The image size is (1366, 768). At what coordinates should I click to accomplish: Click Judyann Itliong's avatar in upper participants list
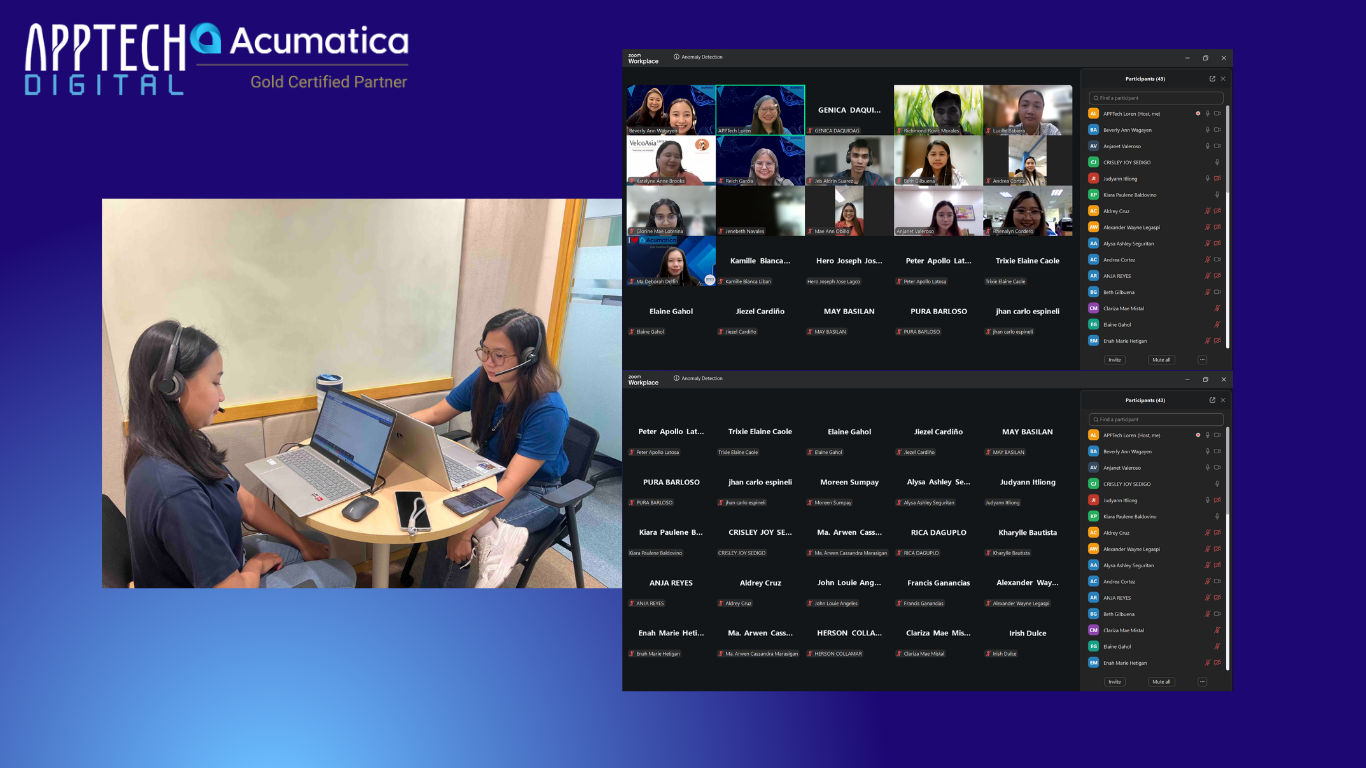(1093, 178)
